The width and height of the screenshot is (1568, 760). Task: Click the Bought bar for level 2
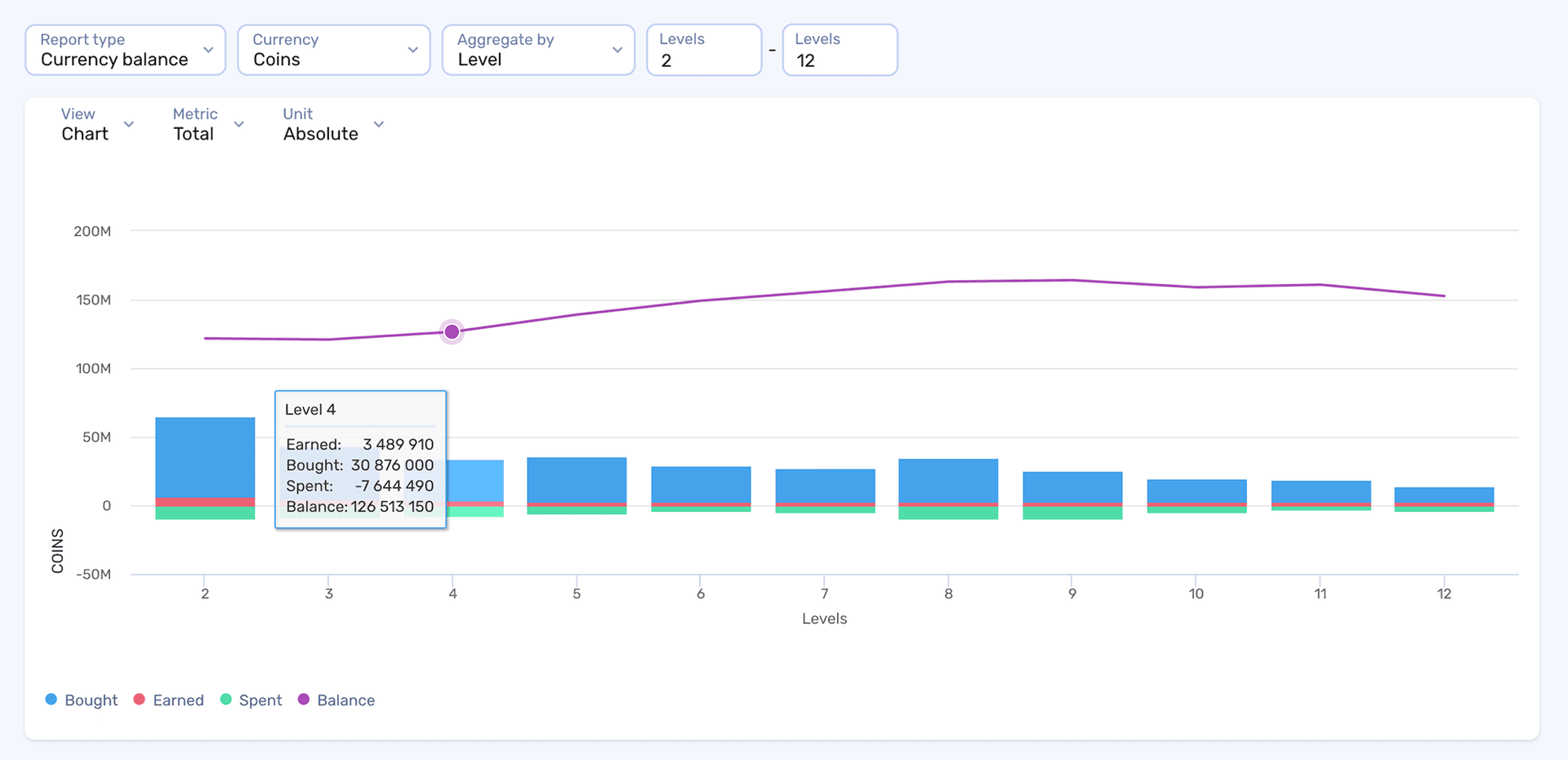[x=205, y=457]
